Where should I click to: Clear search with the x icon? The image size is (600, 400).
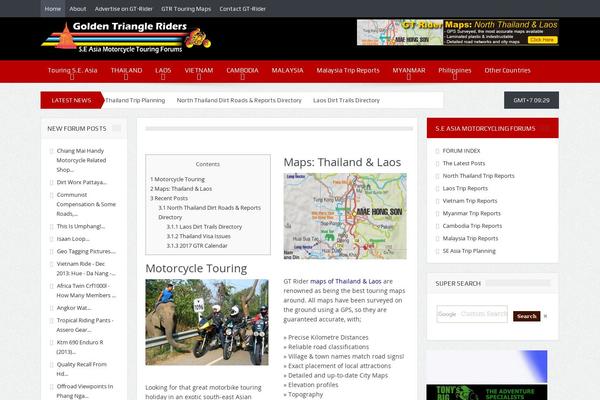pos(545,316)
